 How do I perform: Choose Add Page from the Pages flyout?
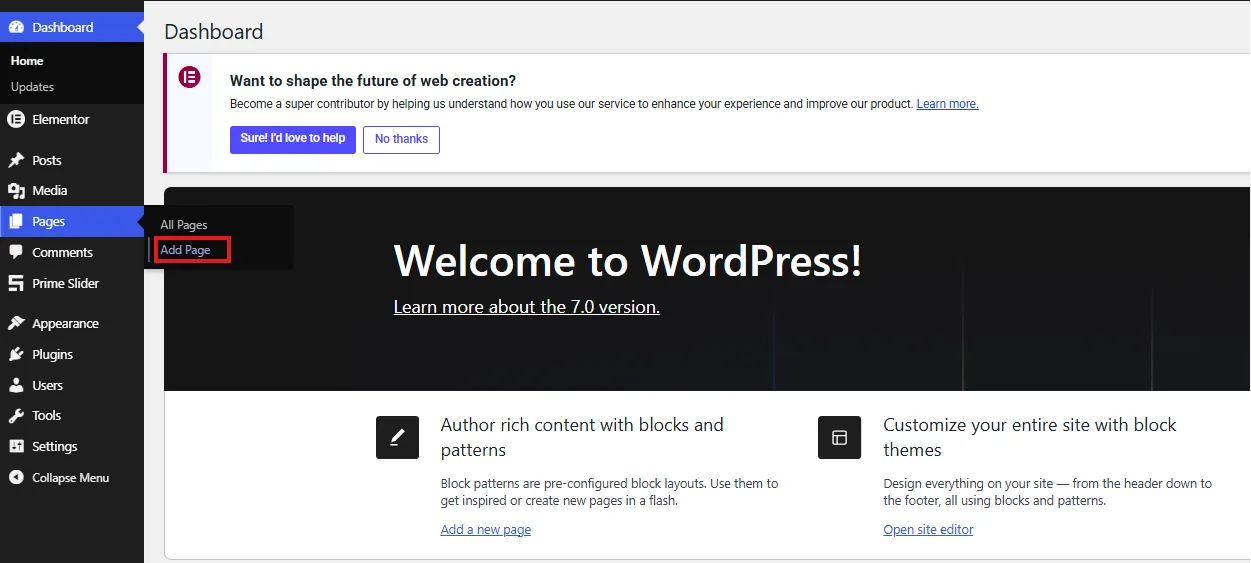(x=186, y=250)
